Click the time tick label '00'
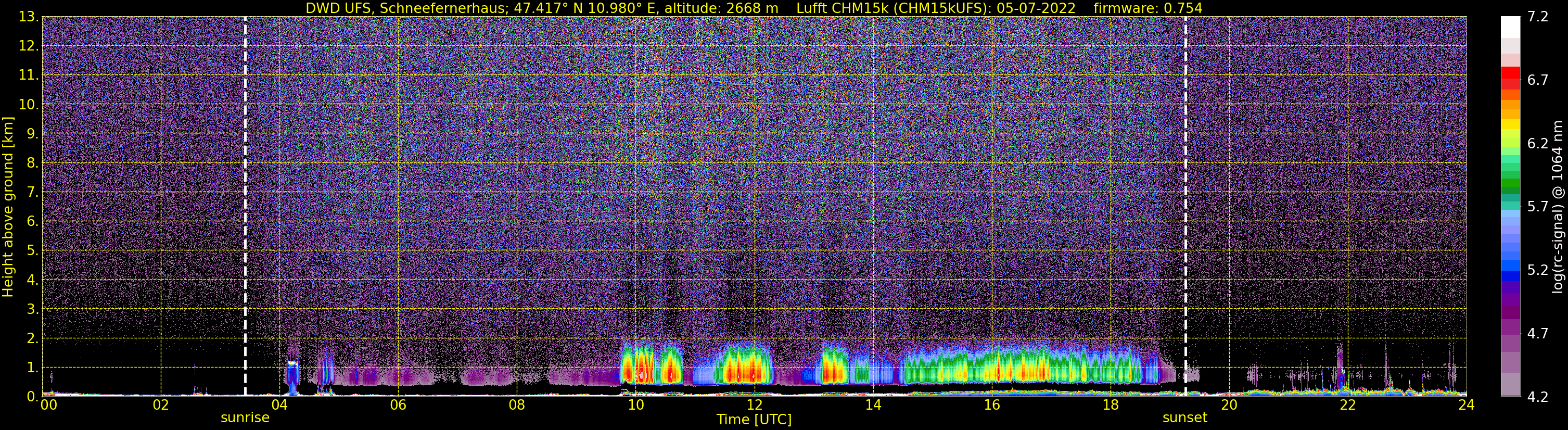 coord(49,405)
